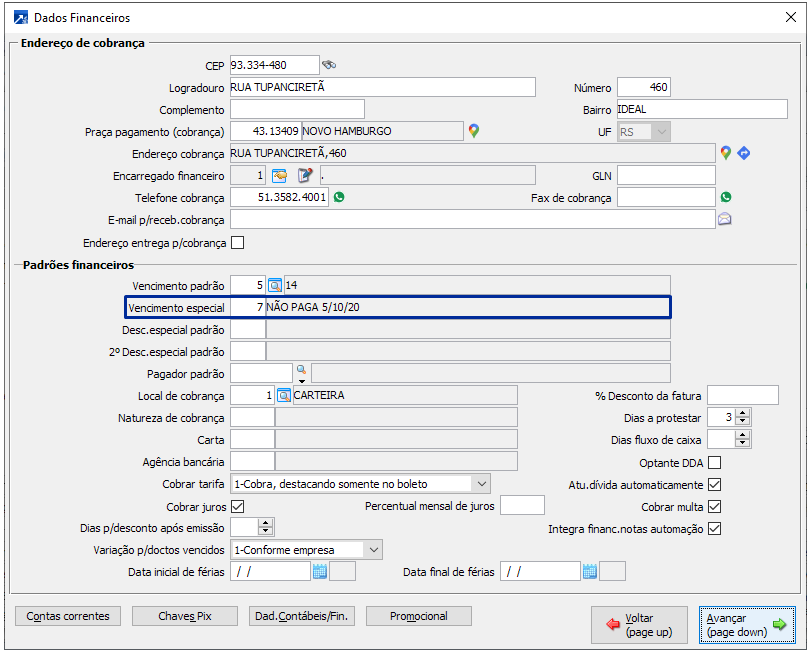Click the envelope icon beside E-mail field
The height and width of the screenshot is (654, 811).
725,220
